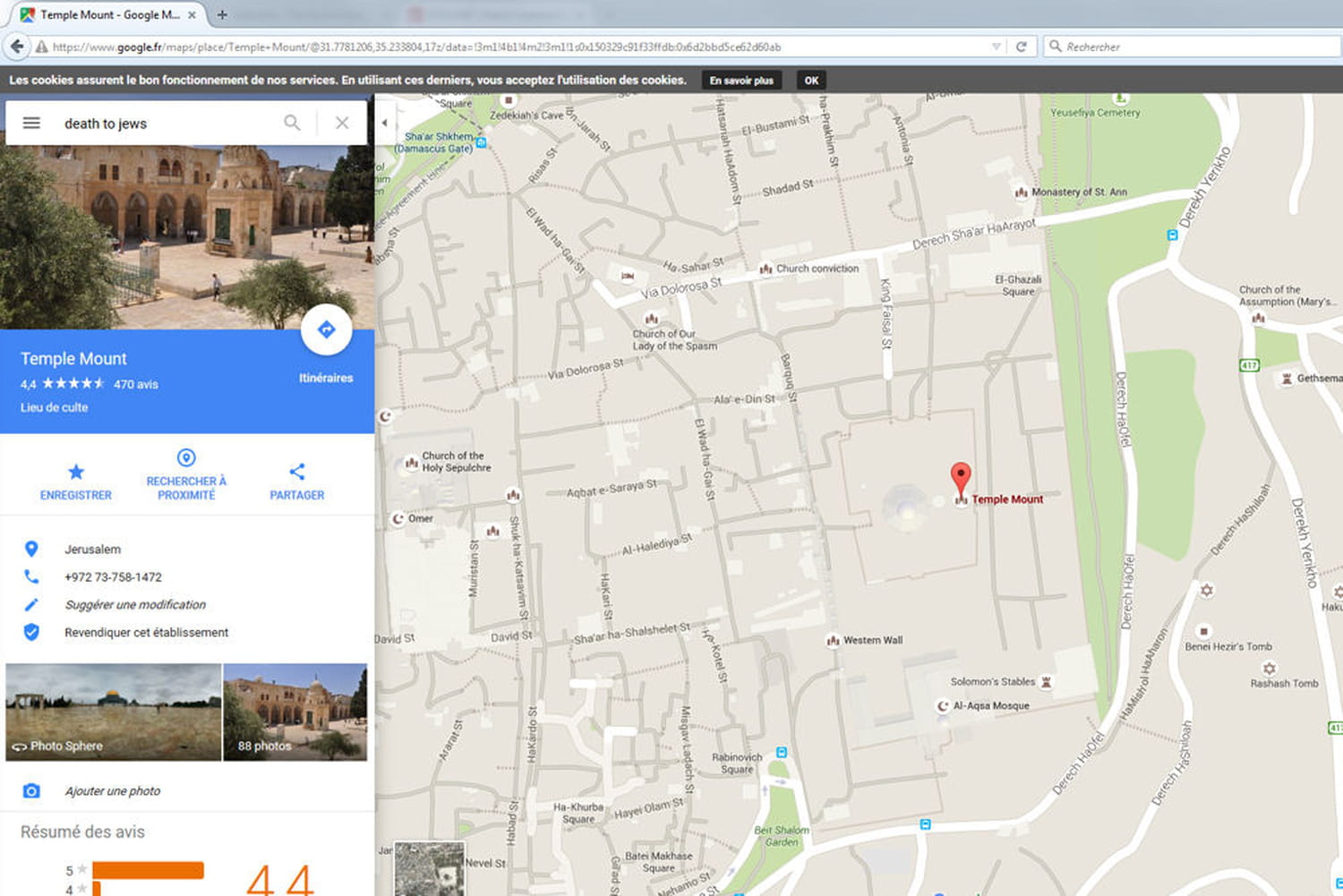The image size is (1343, 896).
Task: Launch the search with the magnifier icon
Action: pos(292,123)
